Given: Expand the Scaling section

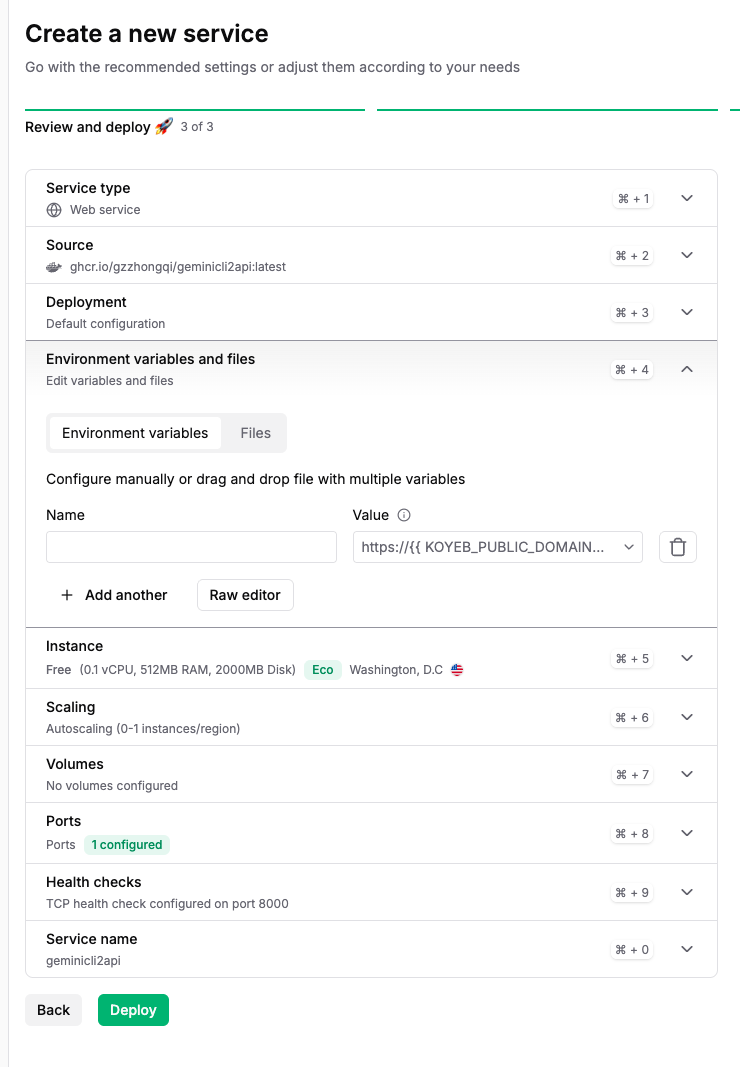Looking at the screenshot, I should point(686,717).
